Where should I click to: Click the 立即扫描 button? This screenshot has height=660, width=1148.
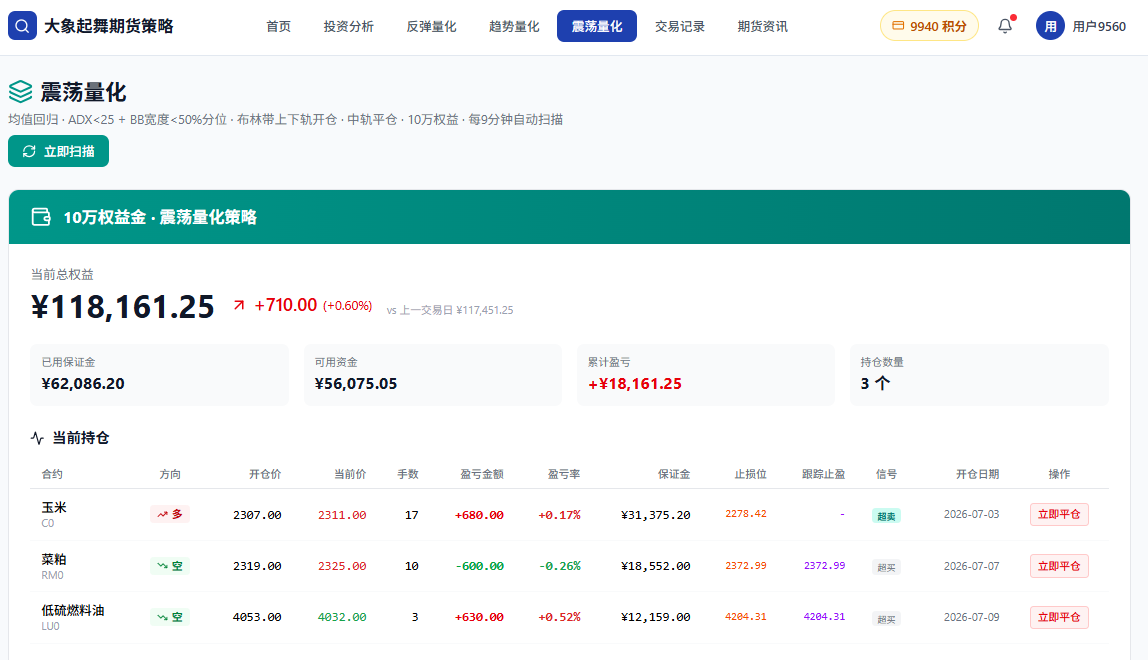pos(59,151)
